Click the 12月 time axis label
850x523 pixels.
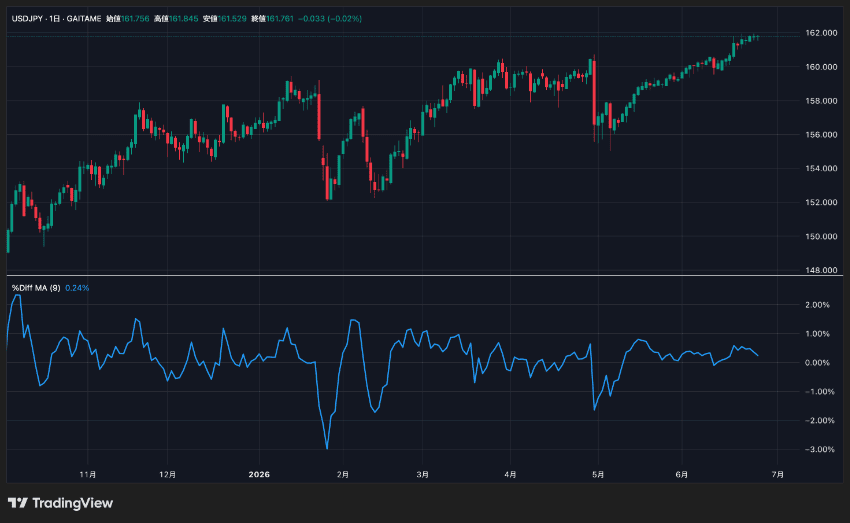click(x=168, y=475)
